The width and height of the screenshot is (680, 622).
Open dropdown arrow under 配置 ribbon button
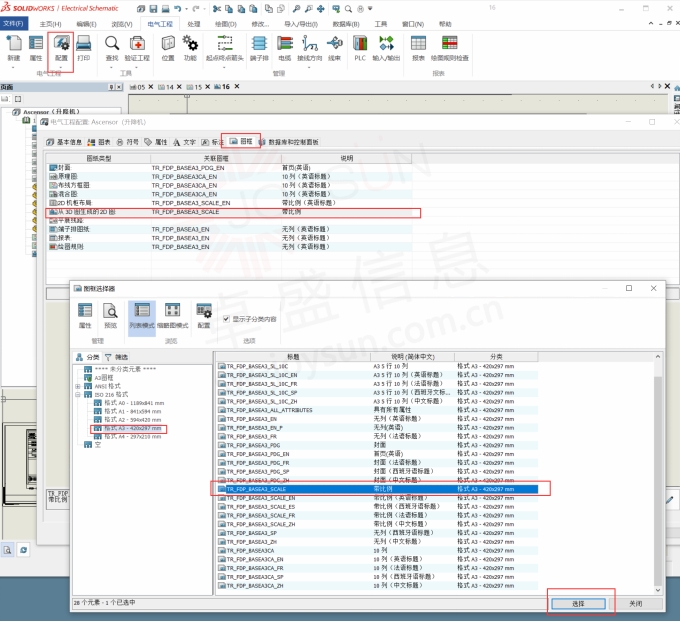(x=61, y=67)
